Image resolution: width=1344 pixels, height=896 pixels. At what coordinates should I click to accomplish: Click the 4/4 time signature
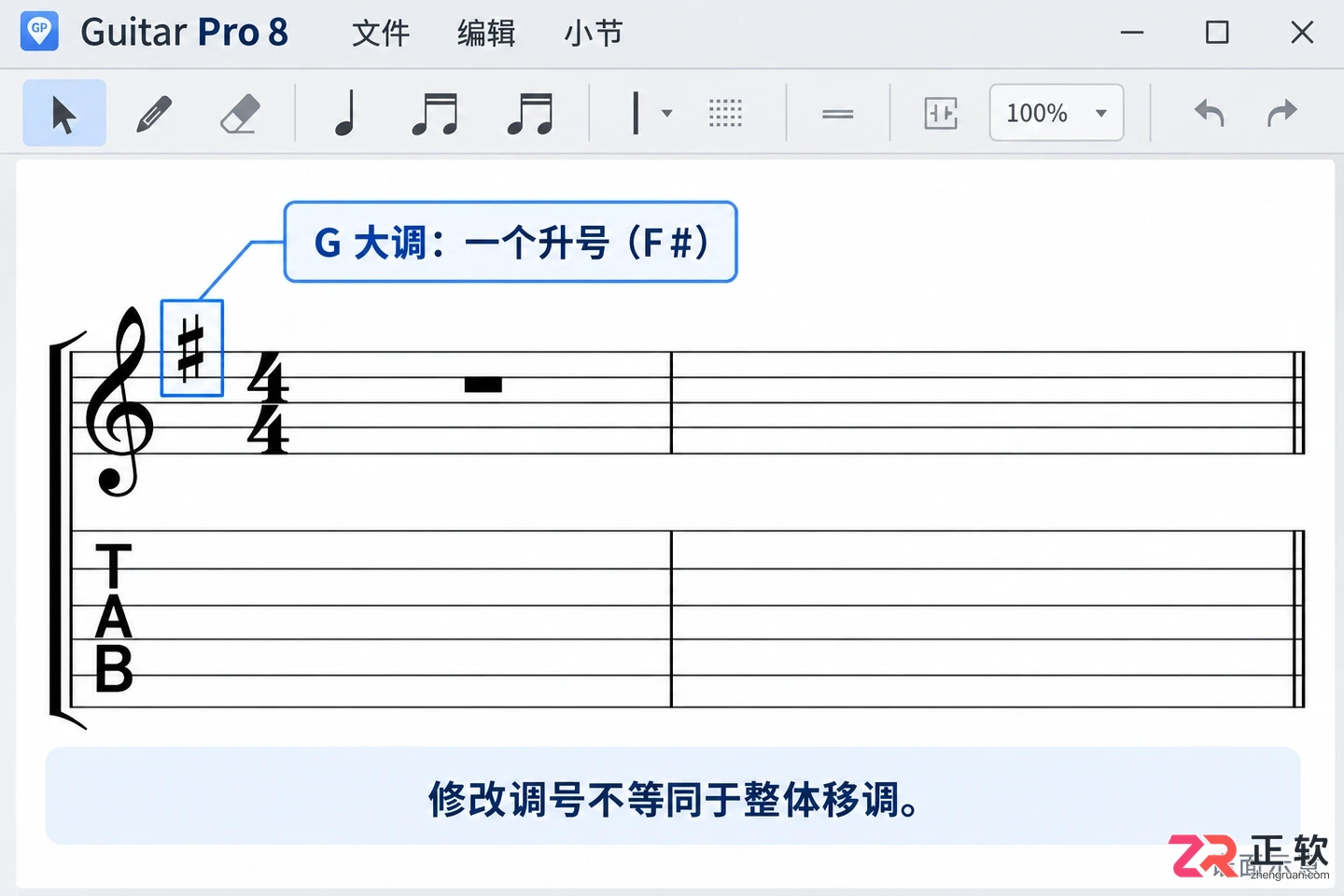click(269, 403)
